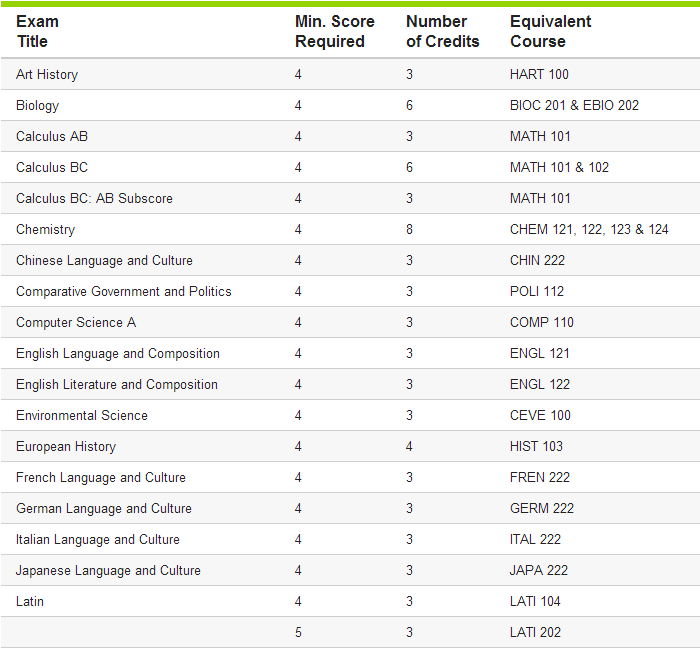Click the 'POLI 112' course cell
Screen dimensions: 700x648
537,291
